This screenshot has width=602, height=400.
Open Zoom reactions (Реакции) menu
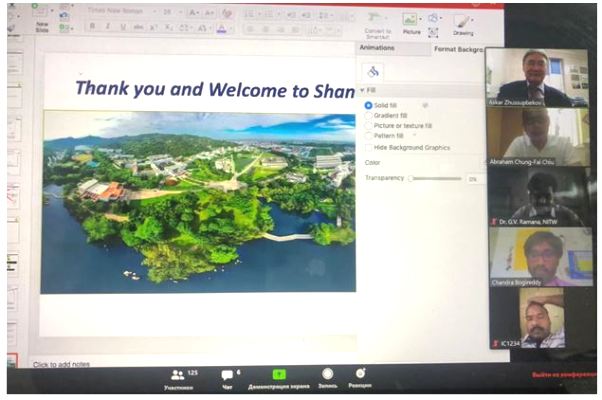[x=360, y=378]
